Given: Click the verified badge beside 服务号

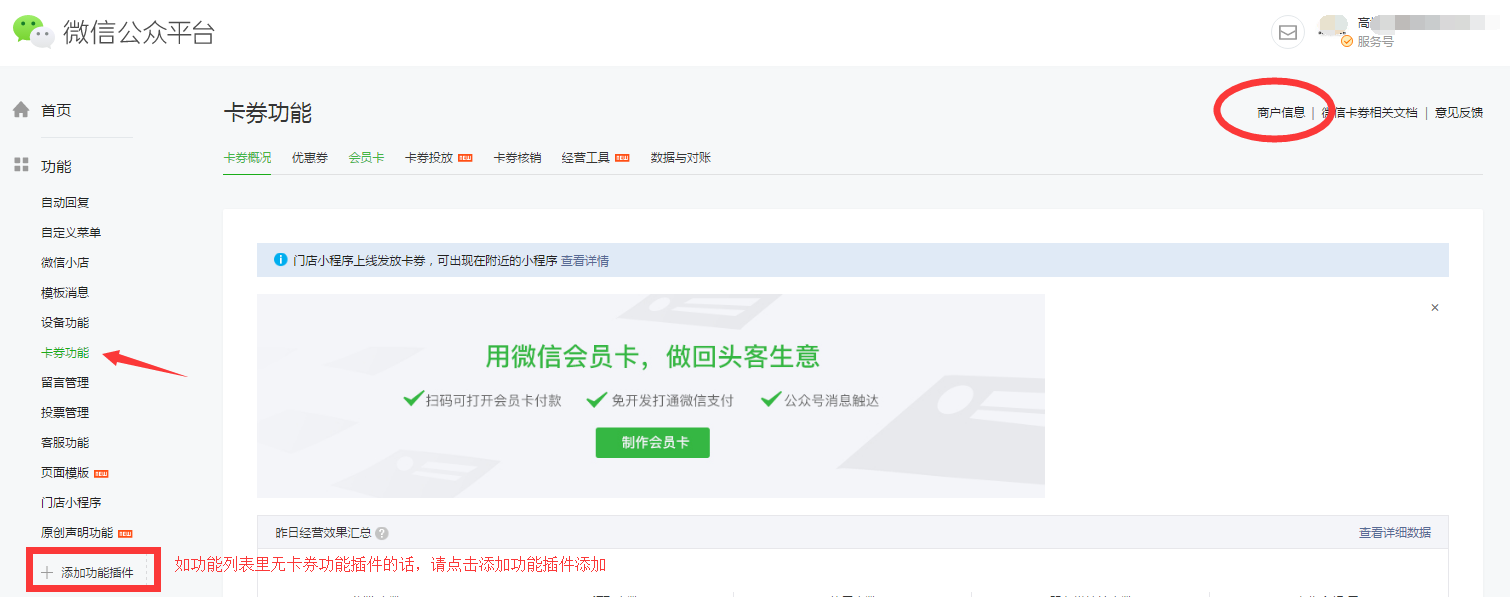Looking at the screenshot, I should tap(1347, 42).
